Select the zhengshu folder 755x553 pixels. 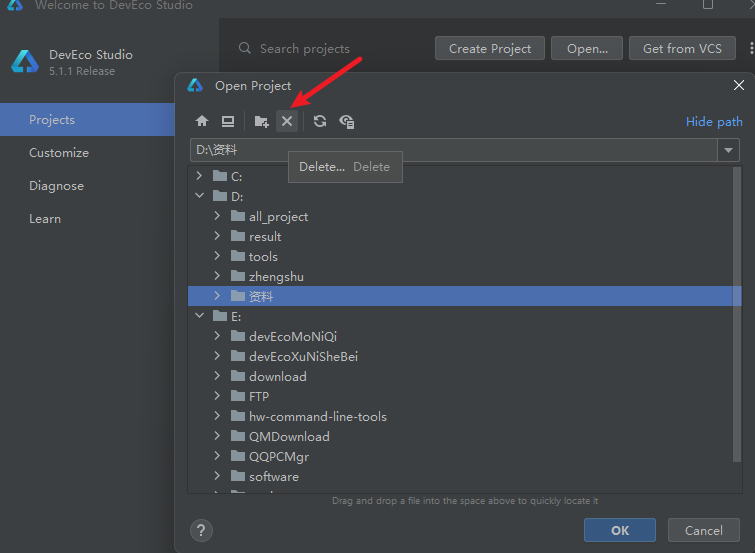tap(465, 276)
